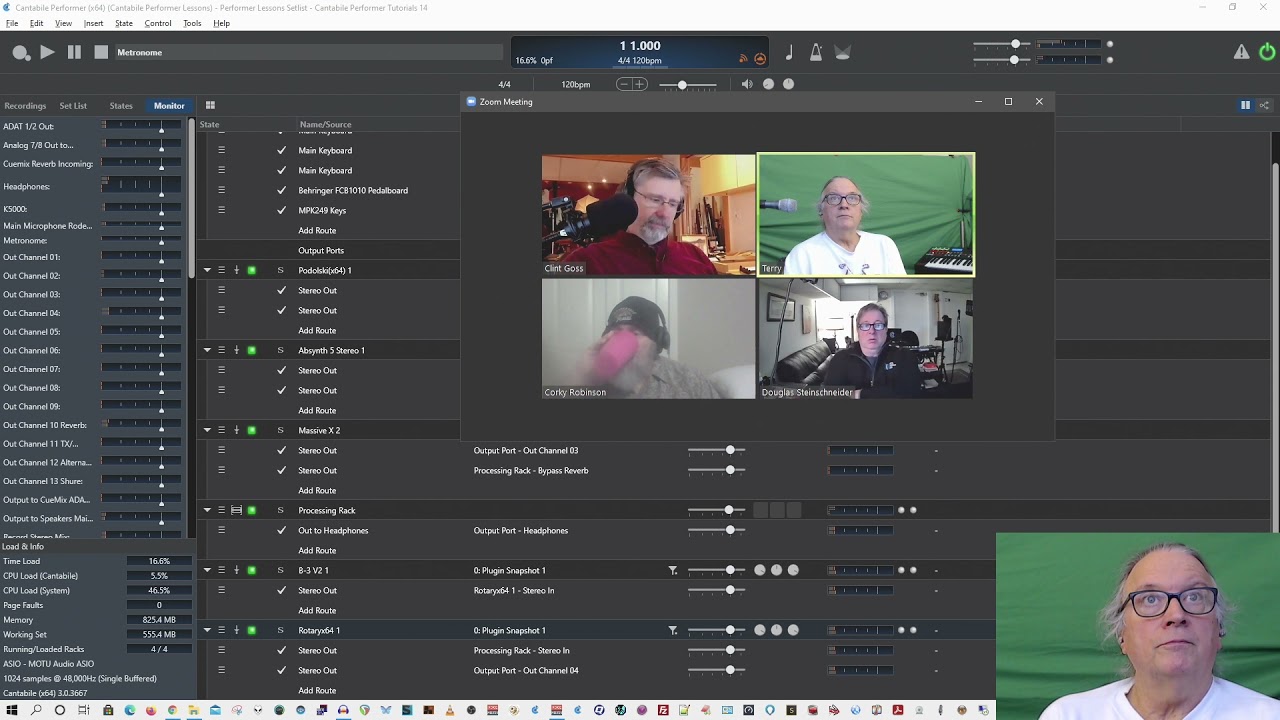The height and width of the screenshot is (720, 1280).
Task: Click the blue two-pane layout icon at top right
Action: (x=1245, y=105)
